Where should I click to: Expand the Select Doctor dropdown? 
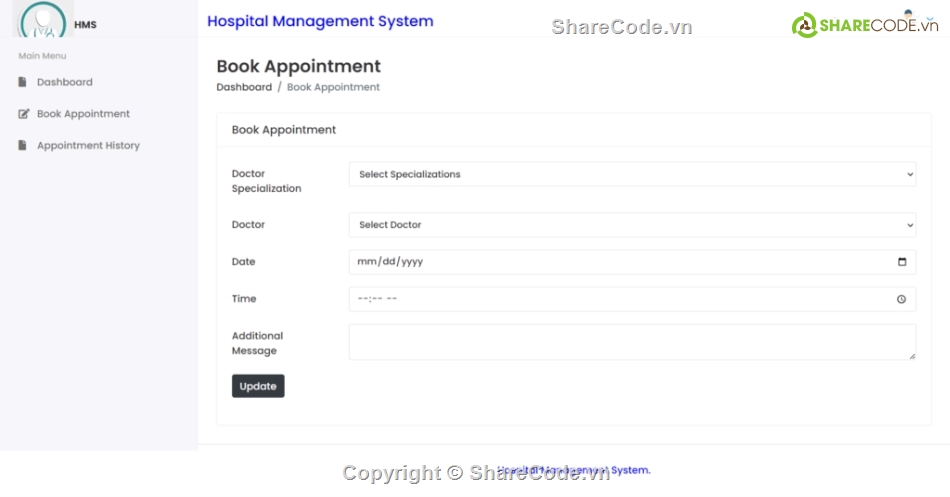point(632,225)
